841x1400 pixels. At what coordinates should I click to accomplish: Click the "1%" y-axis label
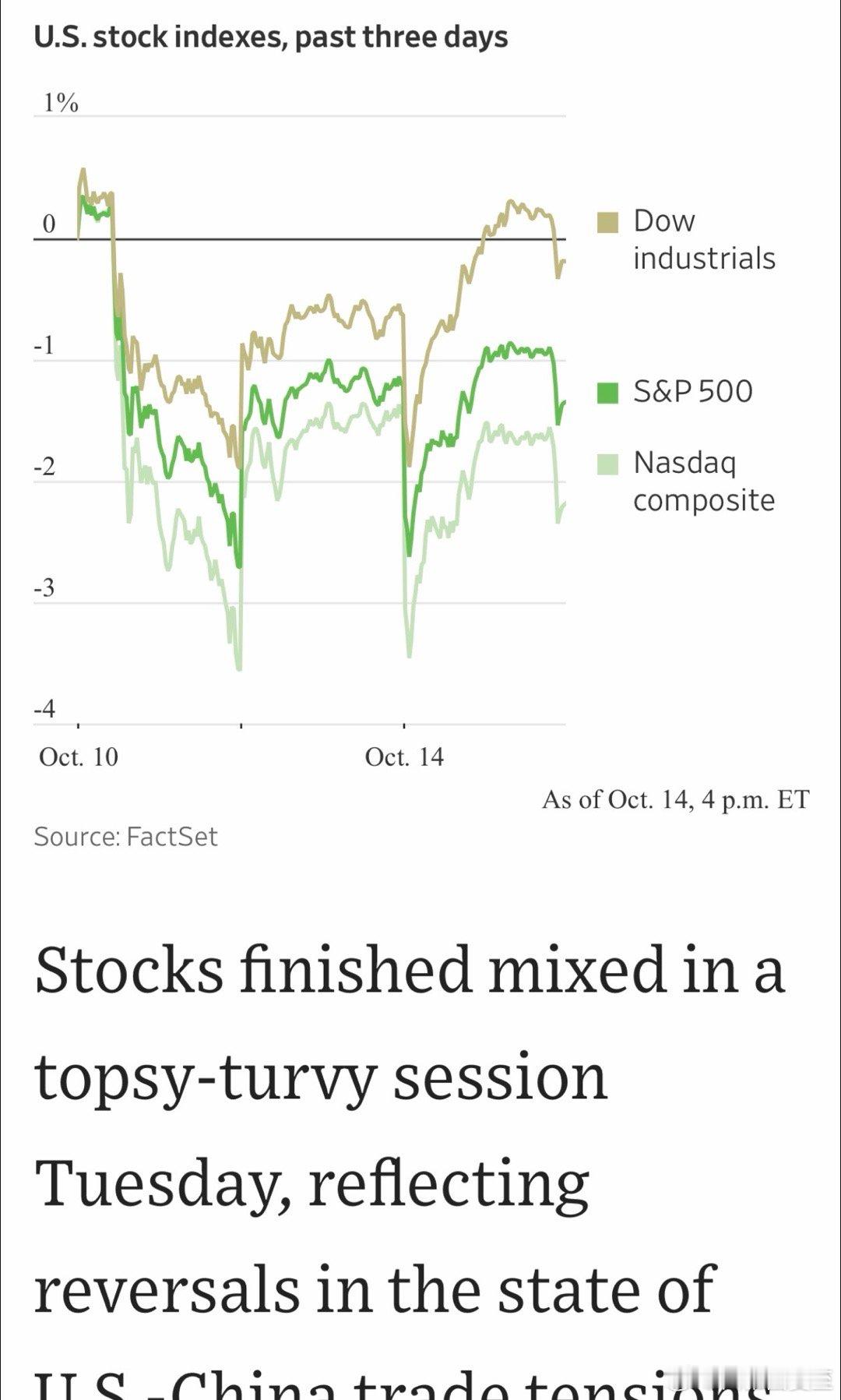[61, 103]
